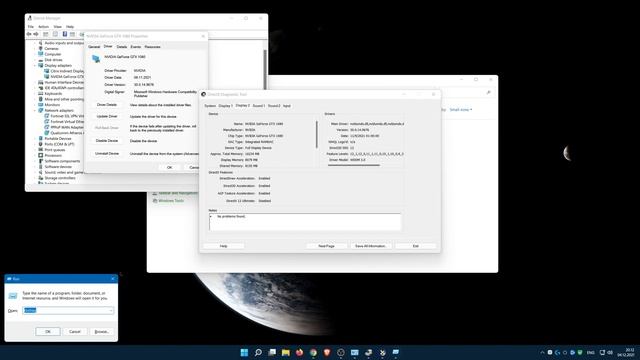Select Disk drives in the device tree

(x=53, y=60)
